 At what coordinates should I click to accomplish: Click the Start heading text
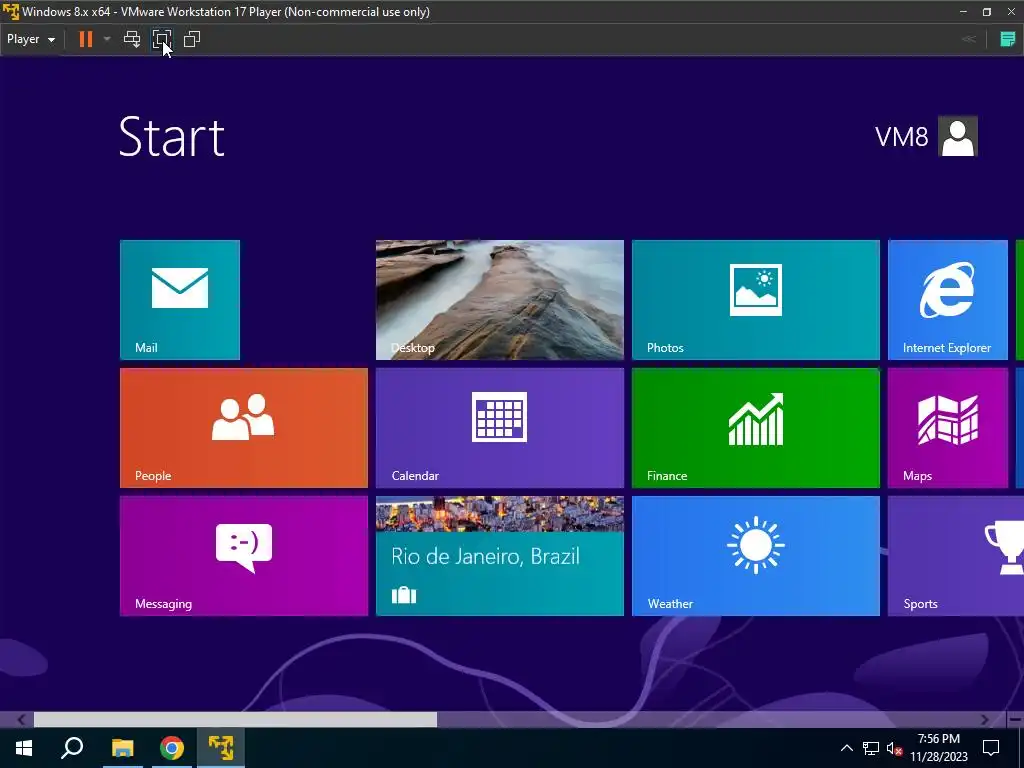pyautogui.click(x=172, y=136)
